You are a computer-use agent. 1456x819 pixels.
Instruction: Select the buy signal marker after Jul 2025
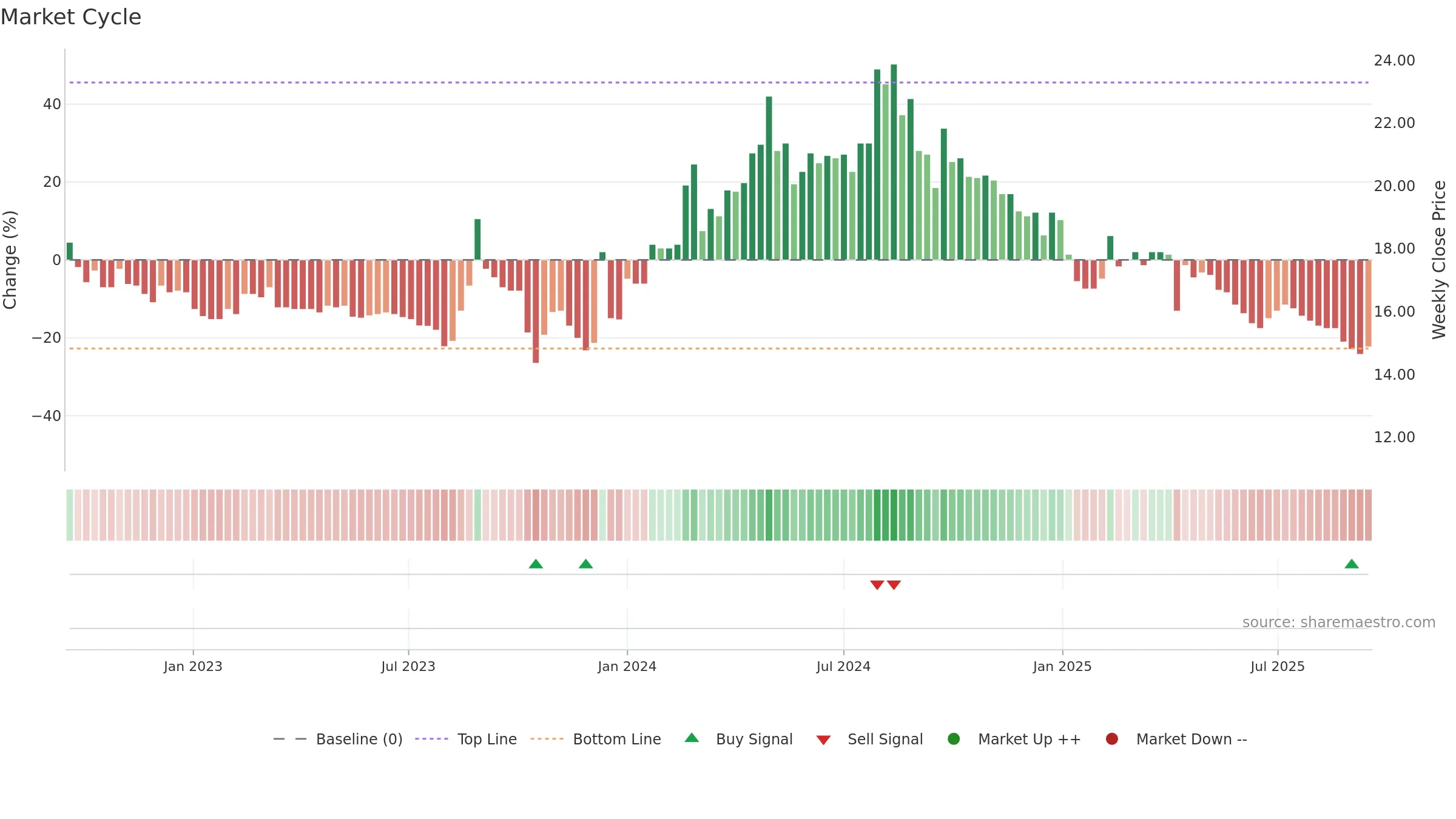[x=1352, y=564]
